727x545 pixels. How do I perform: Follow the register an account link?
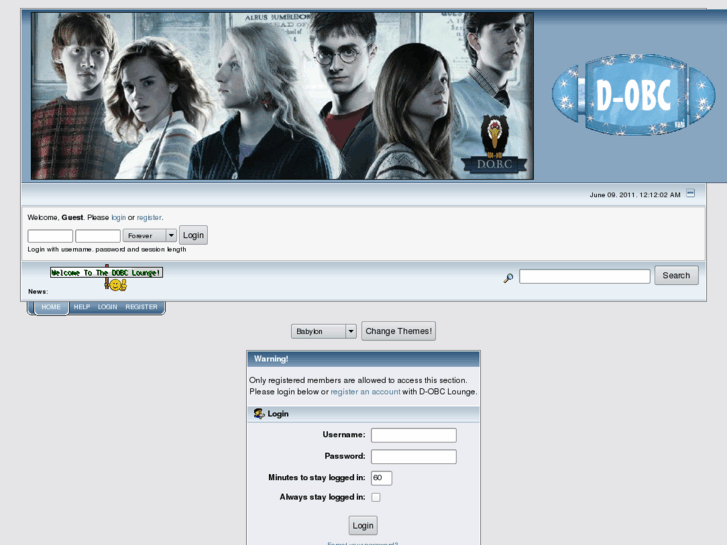[365, 391]
